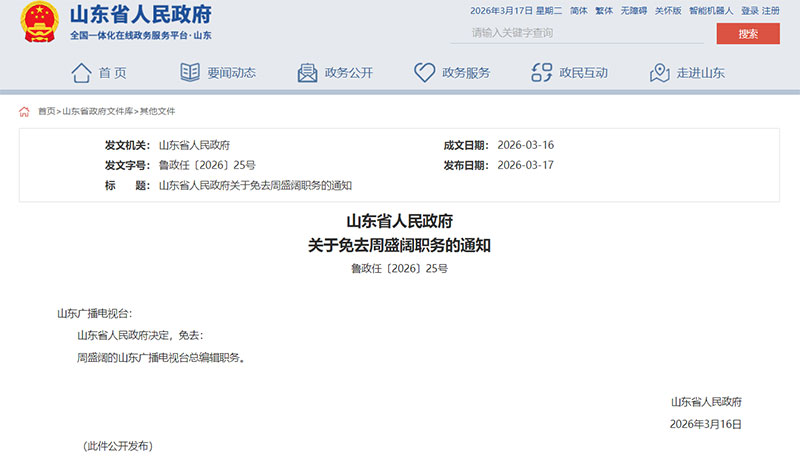Click the house icon beside 首页
Viewport: 800px width, 456px height.
(81, 72)
